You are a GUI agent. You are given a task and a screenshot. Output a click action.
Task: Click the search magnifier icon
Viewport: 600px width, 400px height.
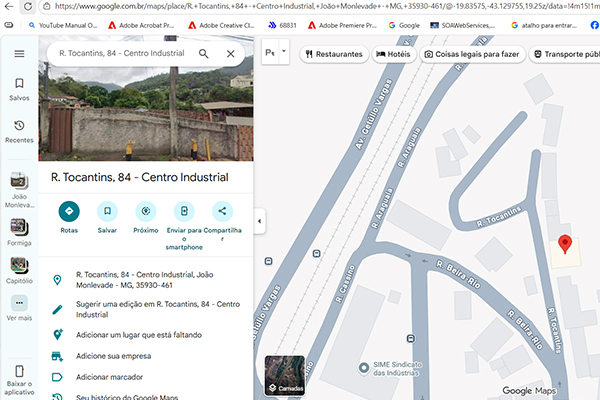click(204, 53)
